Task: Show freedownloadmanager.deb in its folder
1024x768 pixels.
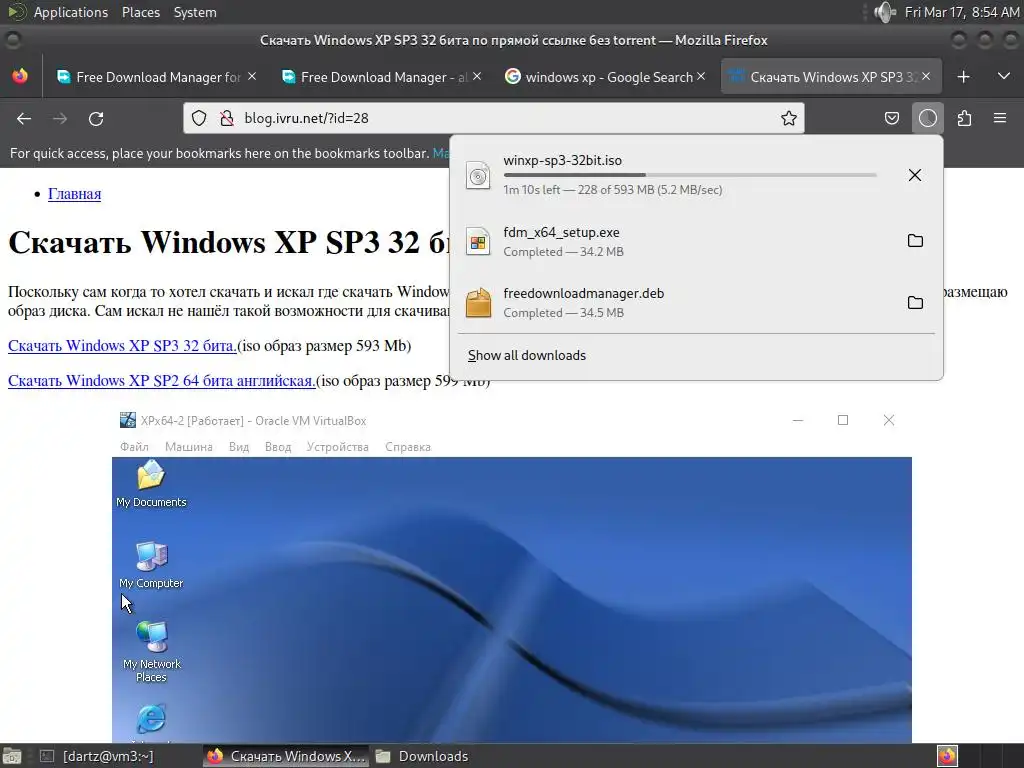Action: tap(916, 302)
